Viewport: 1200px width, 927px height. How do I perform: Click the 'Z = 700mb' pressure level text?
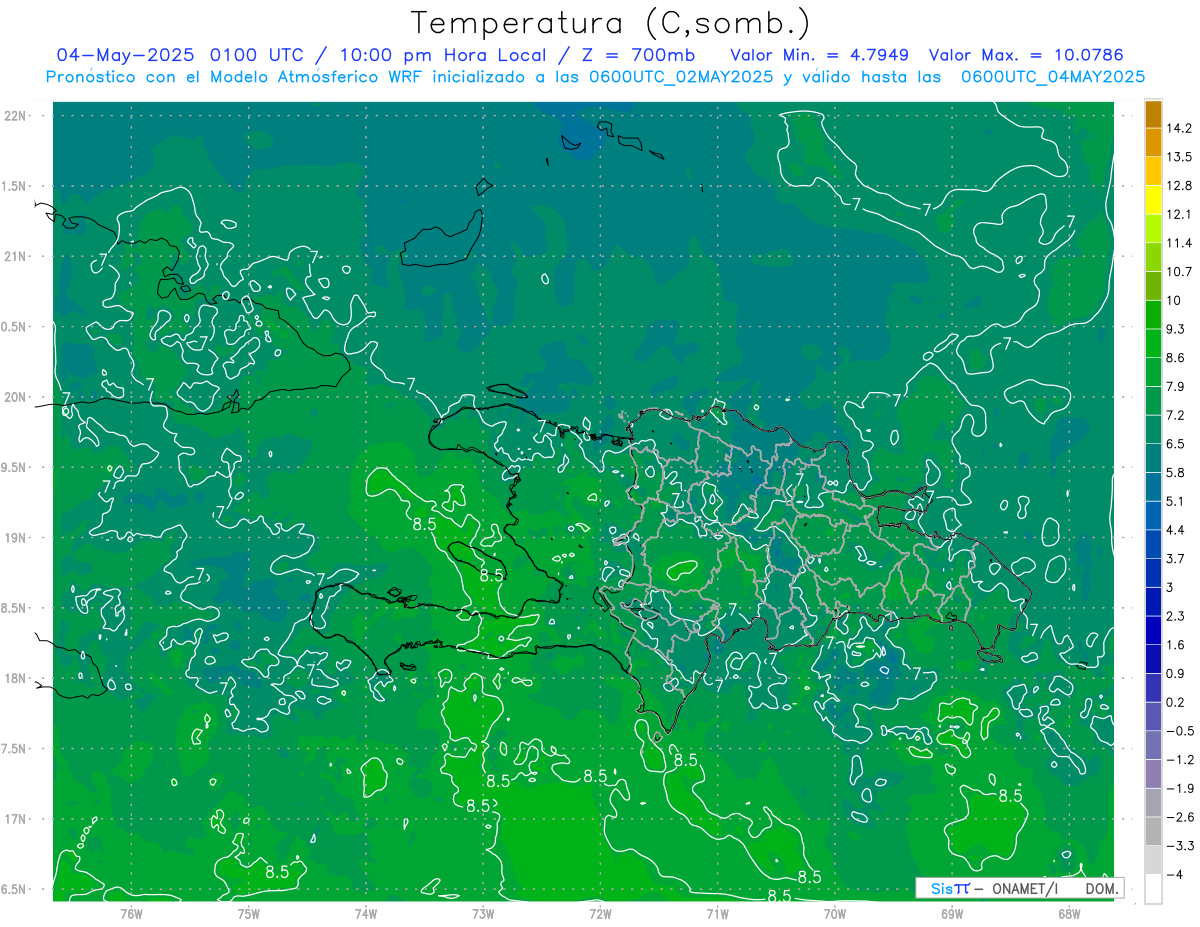(636, 54)
